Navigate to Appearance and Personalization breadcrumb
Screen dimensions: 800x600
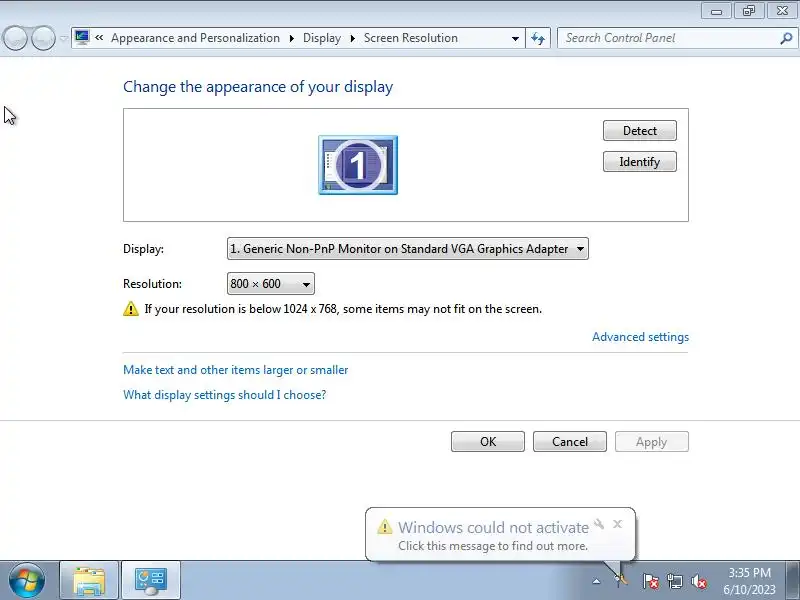click(195, 38)
